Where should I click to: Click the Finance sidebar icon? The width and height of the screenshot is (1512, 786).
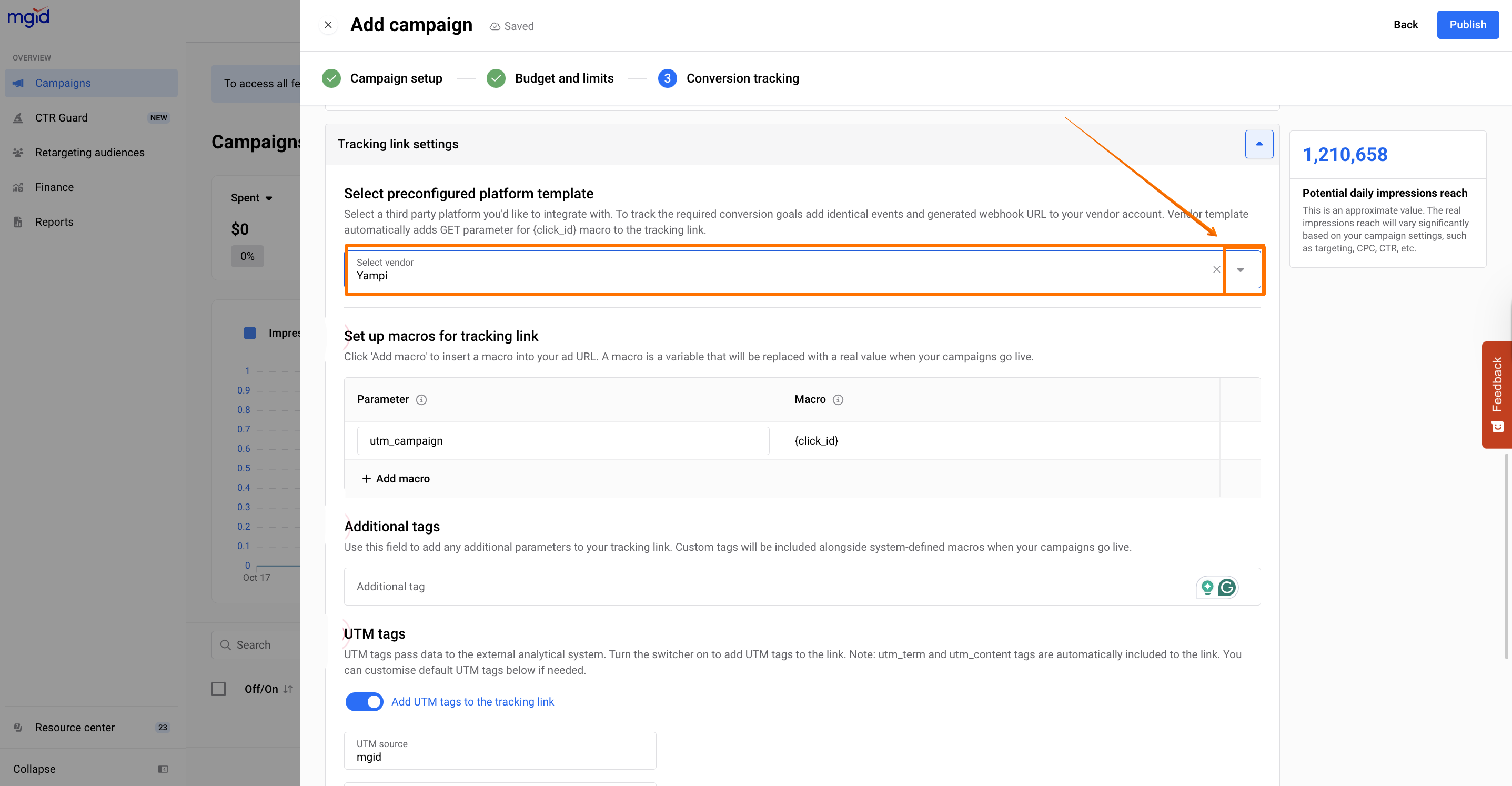click(18, 187)
